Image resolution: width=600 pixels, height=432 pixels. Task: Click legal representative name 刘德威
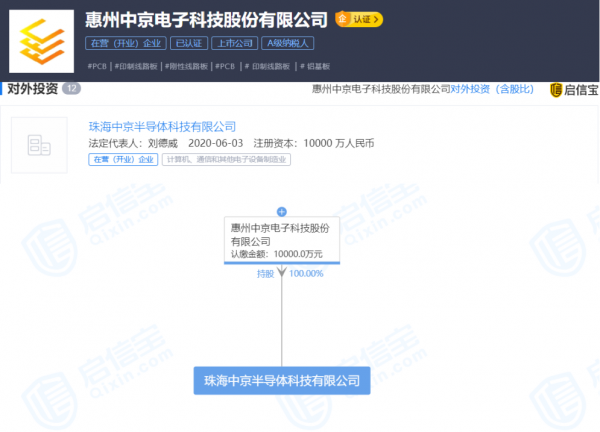[163, 143]
